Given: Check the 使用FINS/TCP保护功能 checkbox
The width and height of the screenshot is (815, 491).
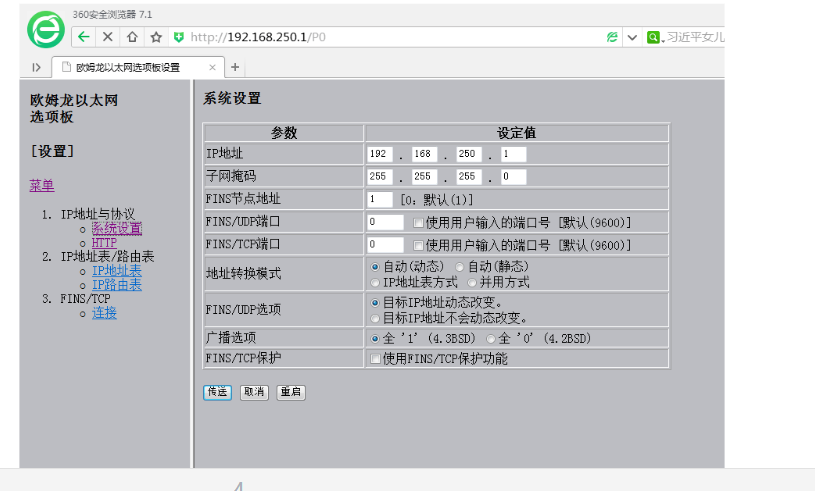Looking at the screenshot, I should 375,358.
